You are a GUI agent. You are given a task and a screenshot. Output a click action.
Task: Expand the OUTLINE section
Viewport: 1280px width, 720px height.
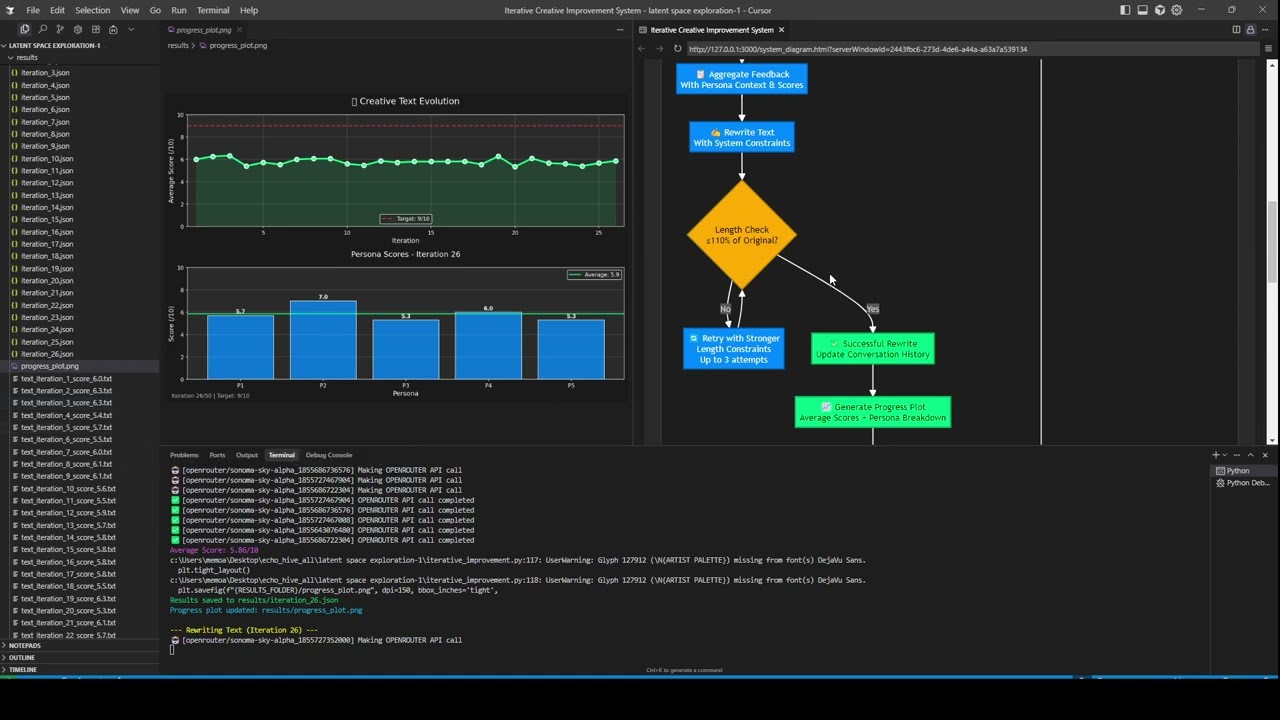click(x=22, y=658)
